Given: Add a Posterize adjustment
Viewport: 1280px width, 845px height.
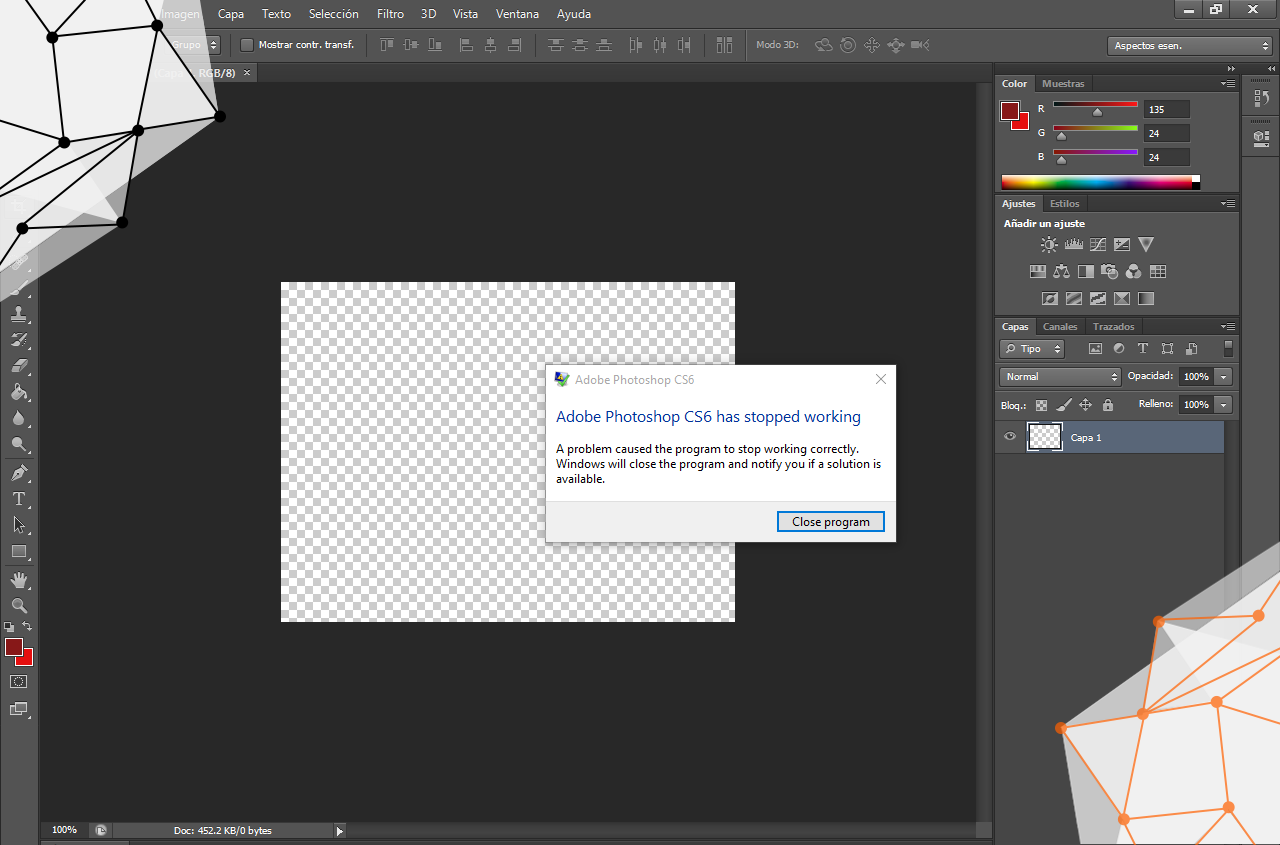Looking at the screenshot, I should point(1074,298).
